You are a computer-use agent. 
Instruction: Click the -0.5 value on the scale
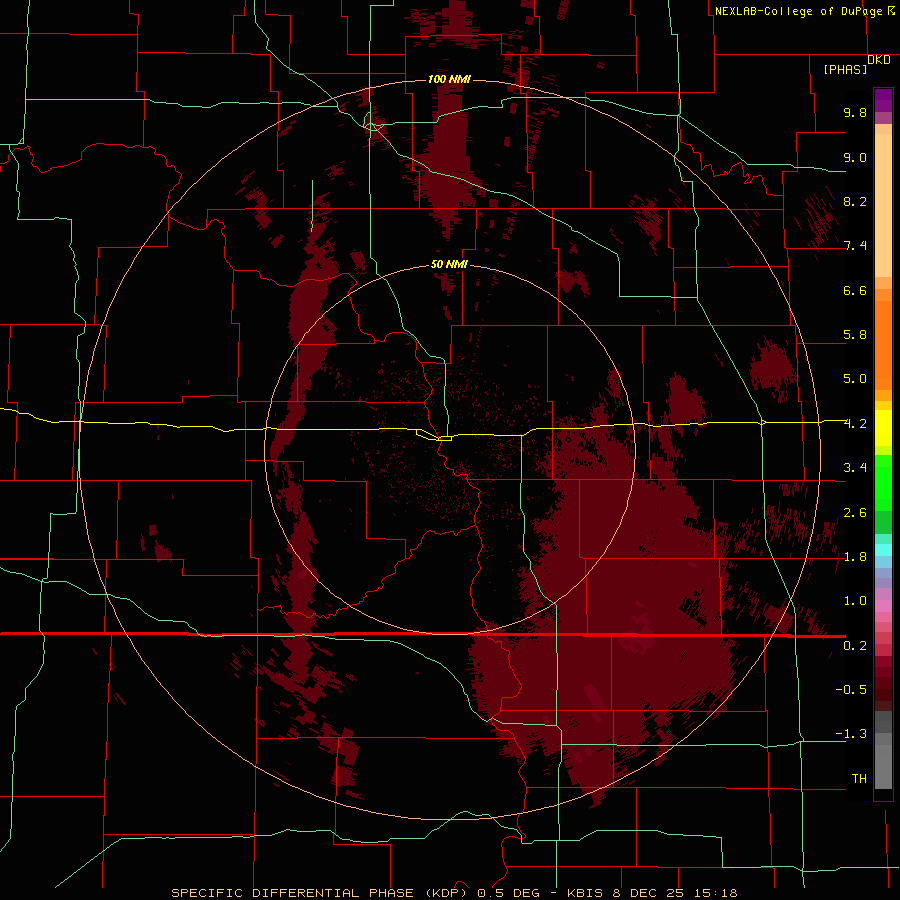point(851,690)
